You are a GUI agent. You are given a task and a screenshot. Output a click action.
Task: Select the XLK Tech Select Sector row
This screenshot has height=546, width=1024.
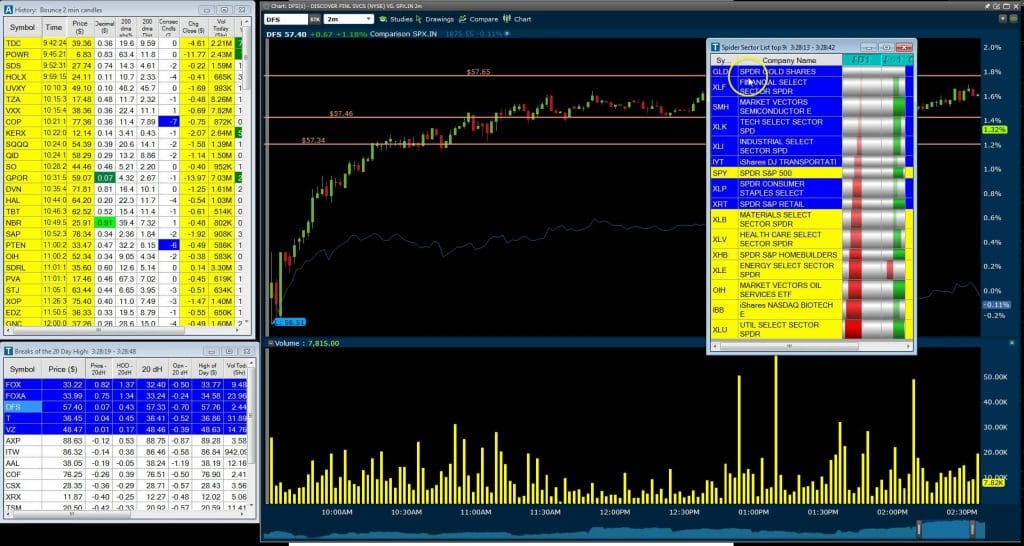pyautogui.click(x=812, y=126)
